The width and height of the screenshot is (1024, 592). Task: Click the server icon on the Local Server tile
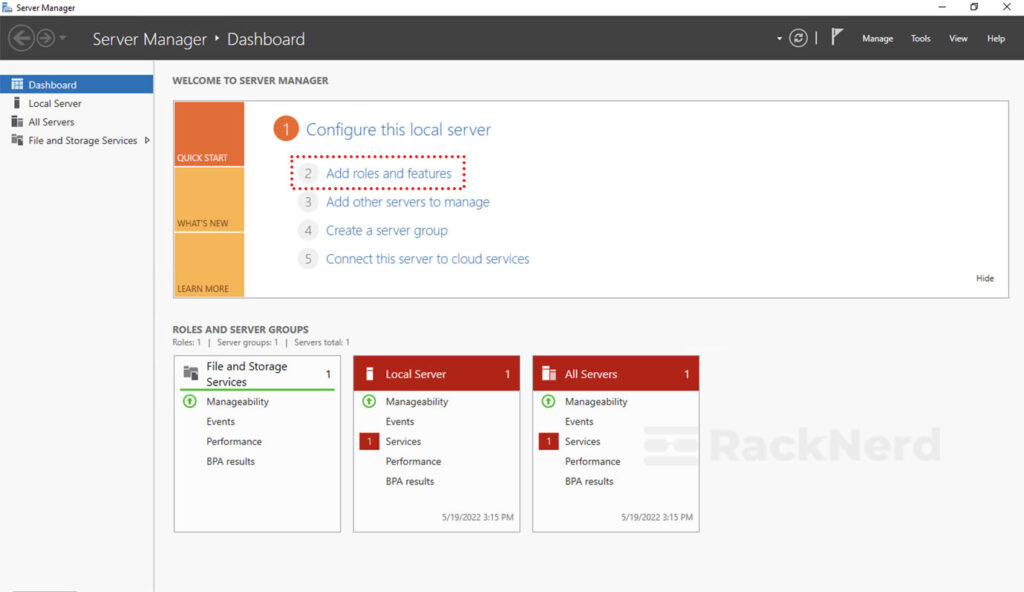click(x=369, y=373)
